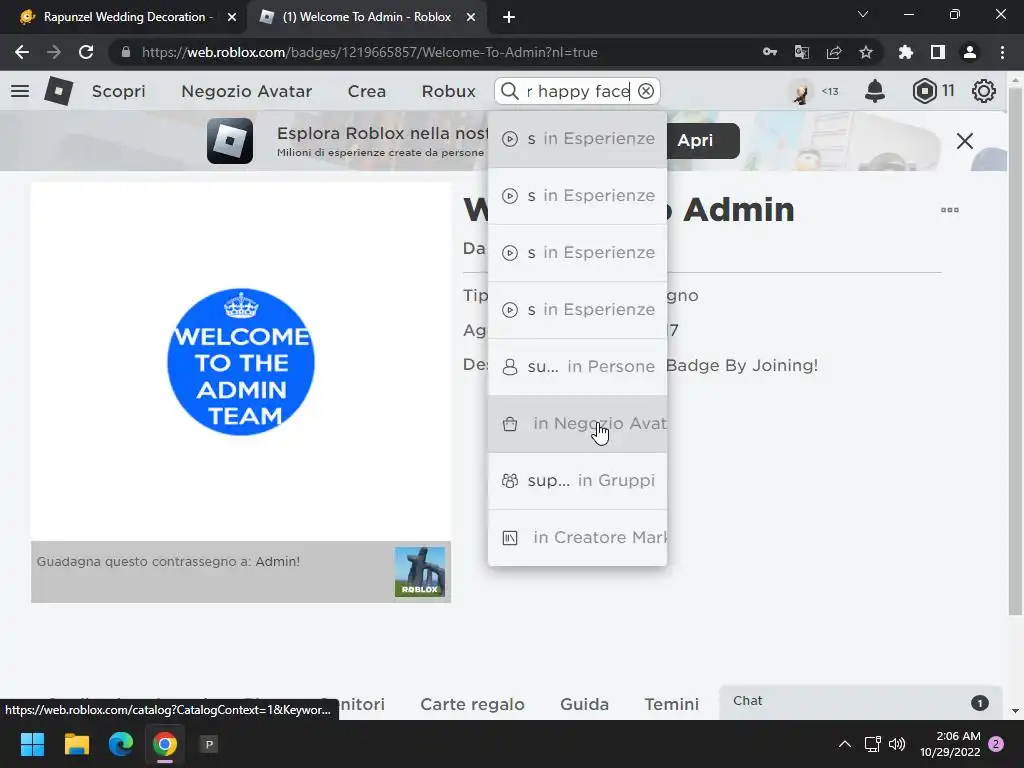Open the Windows Start menu
1024x768 pixels.
tap(32, 744)
